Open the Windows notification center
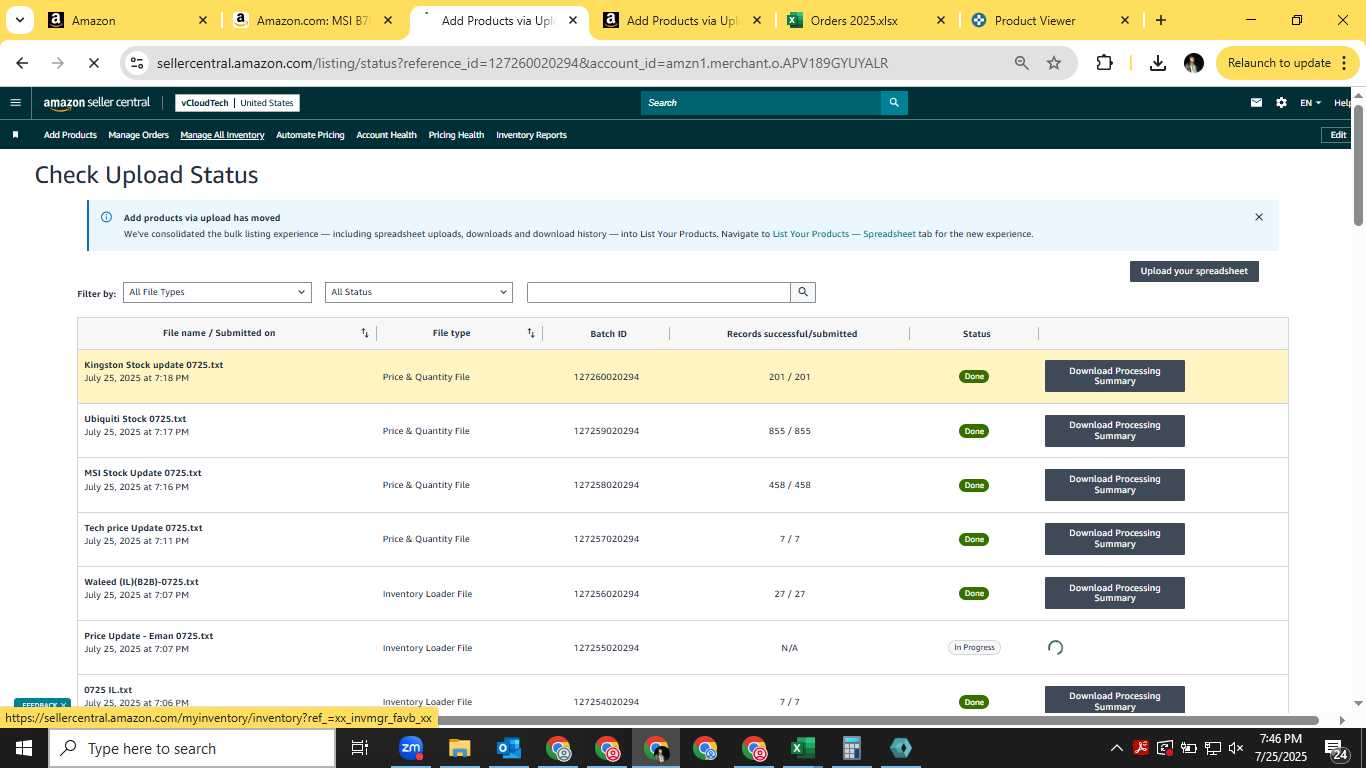The image size is (1366, 768). 1334,748
